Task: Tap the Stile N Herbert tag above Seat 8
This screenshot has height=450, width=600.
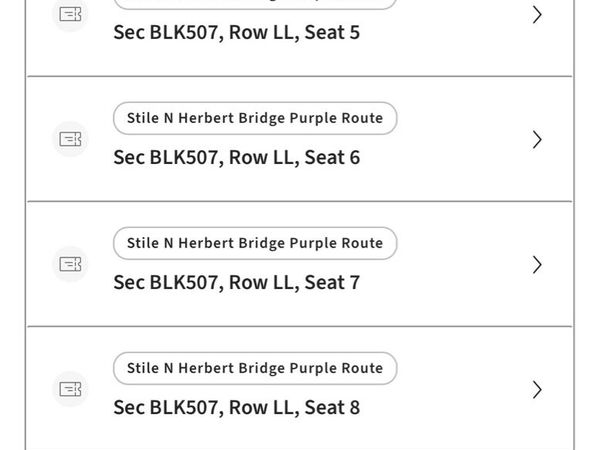Action: click(x=255, y=368)
